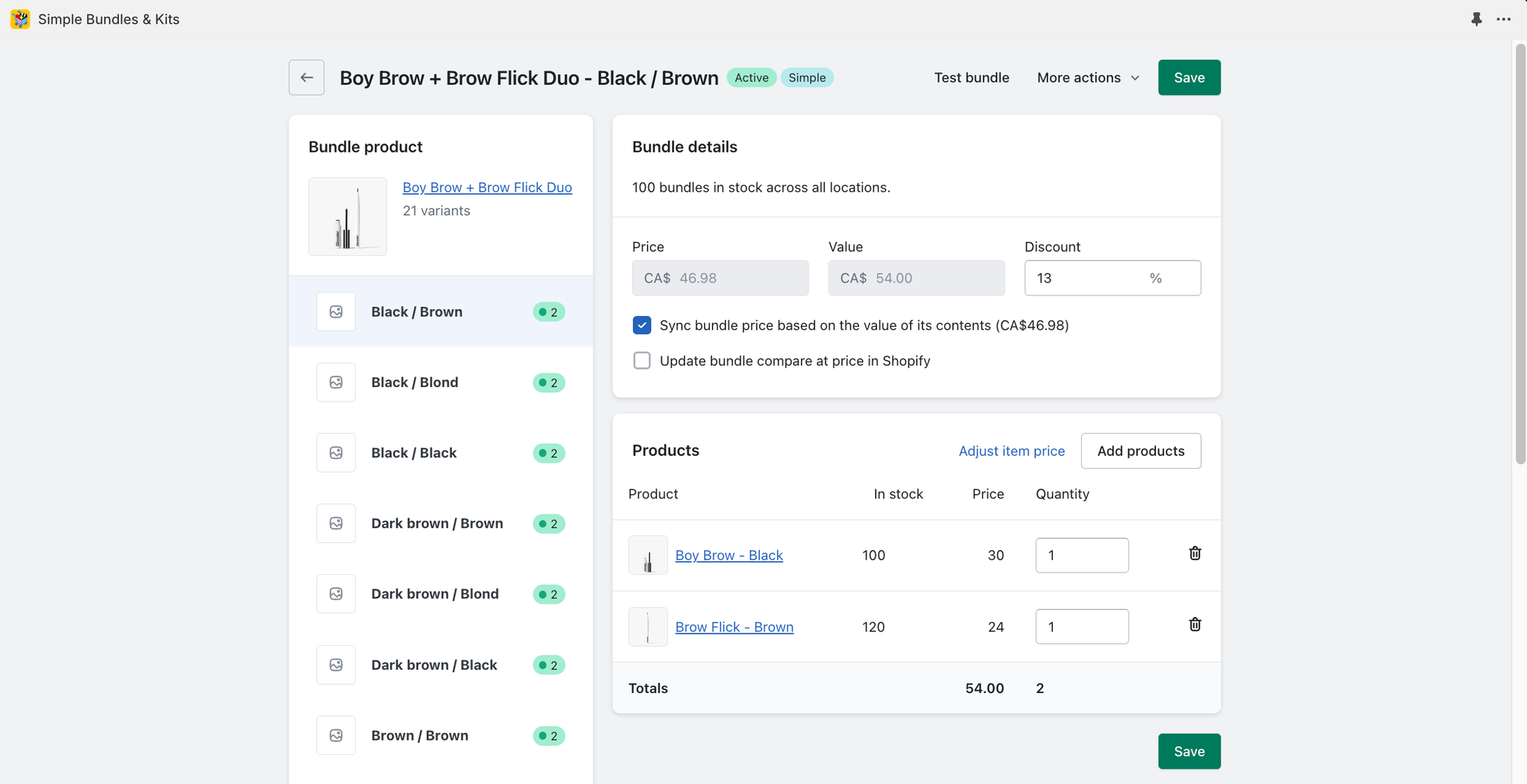Edit quantity for Brow Flick - Brown
The height and width of the screenshot is (784, 1527).
[x=1082, y=627]
